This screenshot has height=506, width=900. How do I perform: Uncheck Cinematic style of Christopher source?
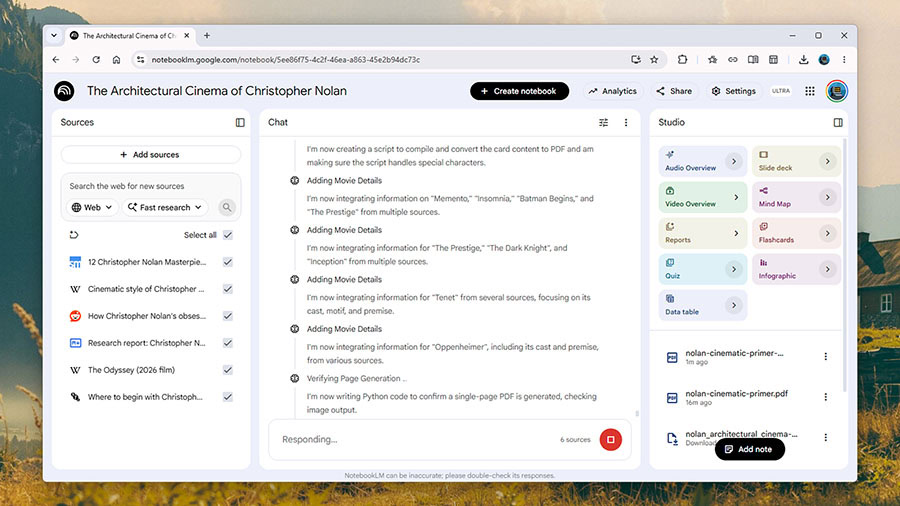(x=228, y=289)
